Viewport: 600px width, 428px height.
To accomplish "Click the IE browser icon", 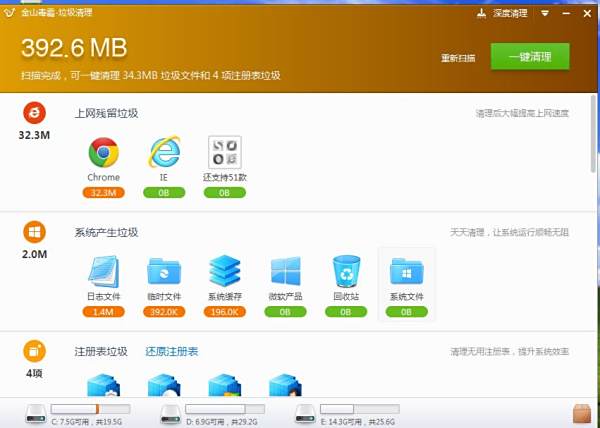I will point(164,152).
